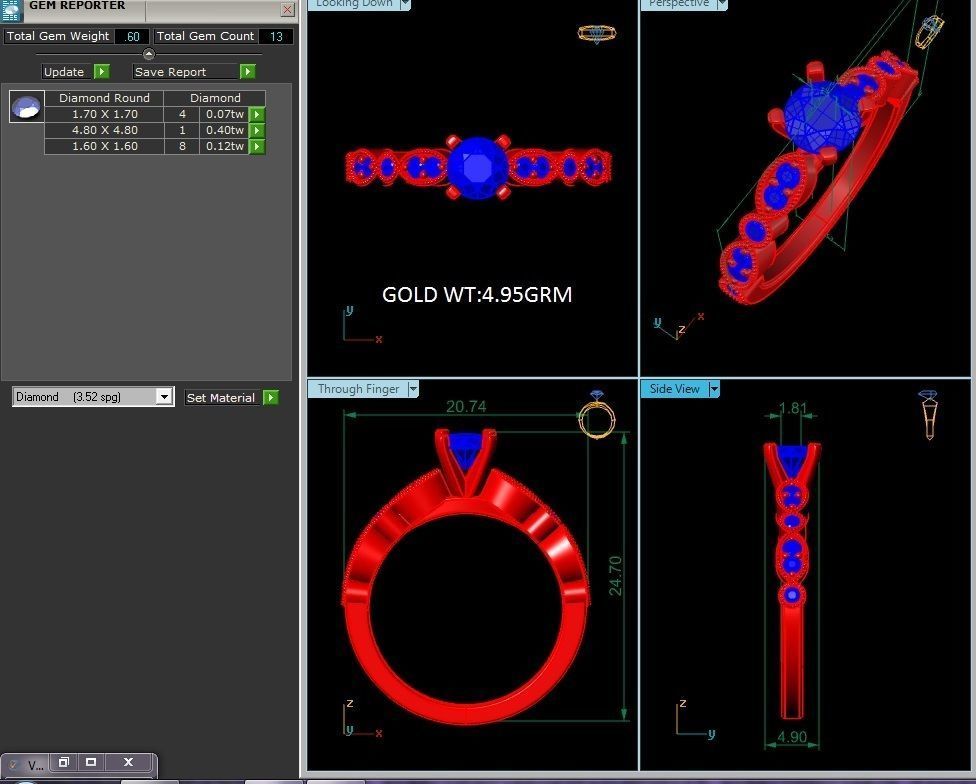Screen dimensions: 976x784
Task: Select the Perspective viewport tab
Action: tap(679, 4)
